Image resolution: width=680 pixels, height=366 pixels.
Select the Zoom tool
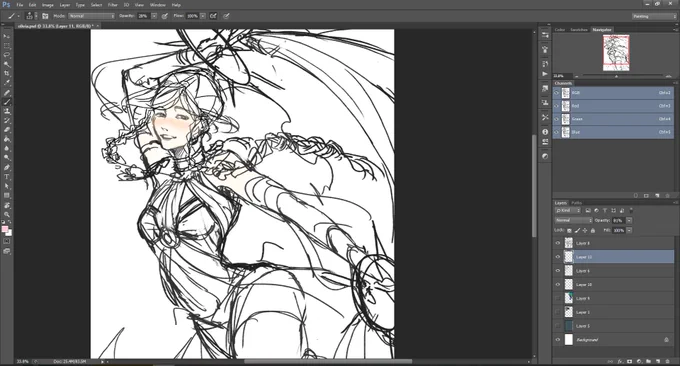(7, 214)
